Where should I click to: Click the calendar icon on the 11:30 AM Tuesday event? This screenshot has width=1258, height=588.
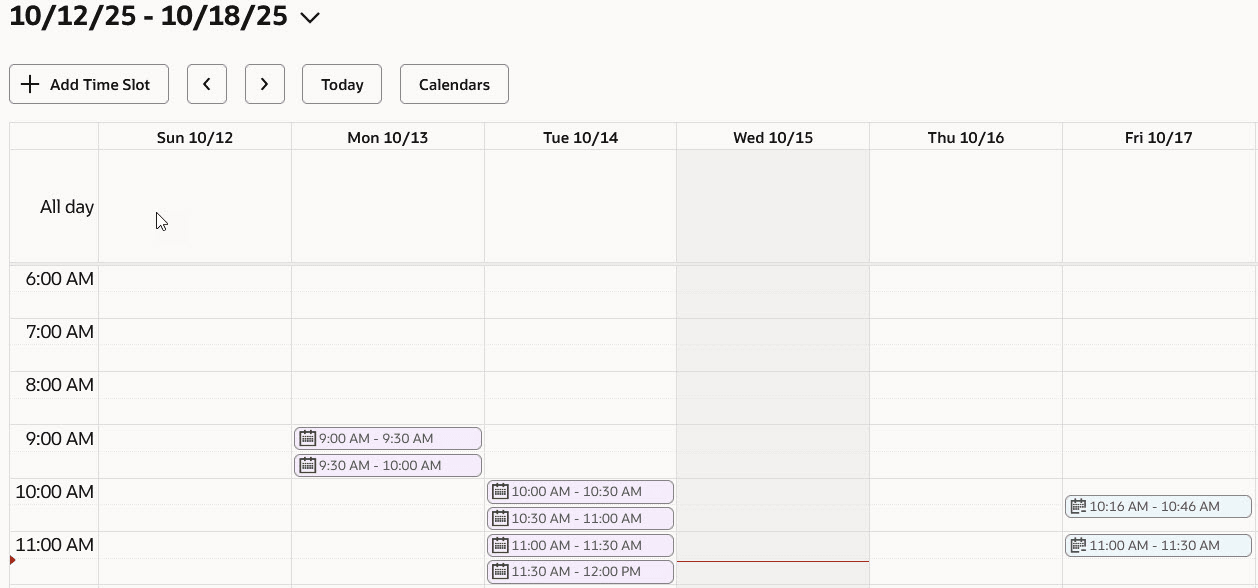[501, 571]
